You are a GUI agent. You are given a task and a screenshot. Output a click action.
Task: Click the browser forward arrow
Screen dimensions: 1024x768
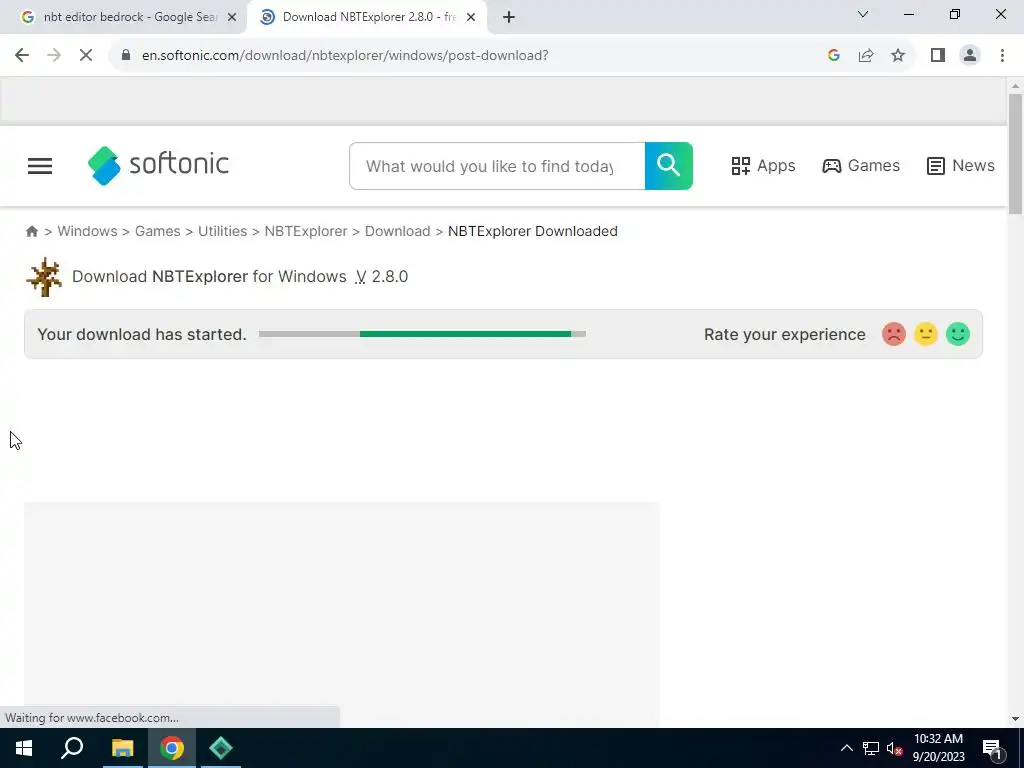pyautogui.click(x=54, y=56)
